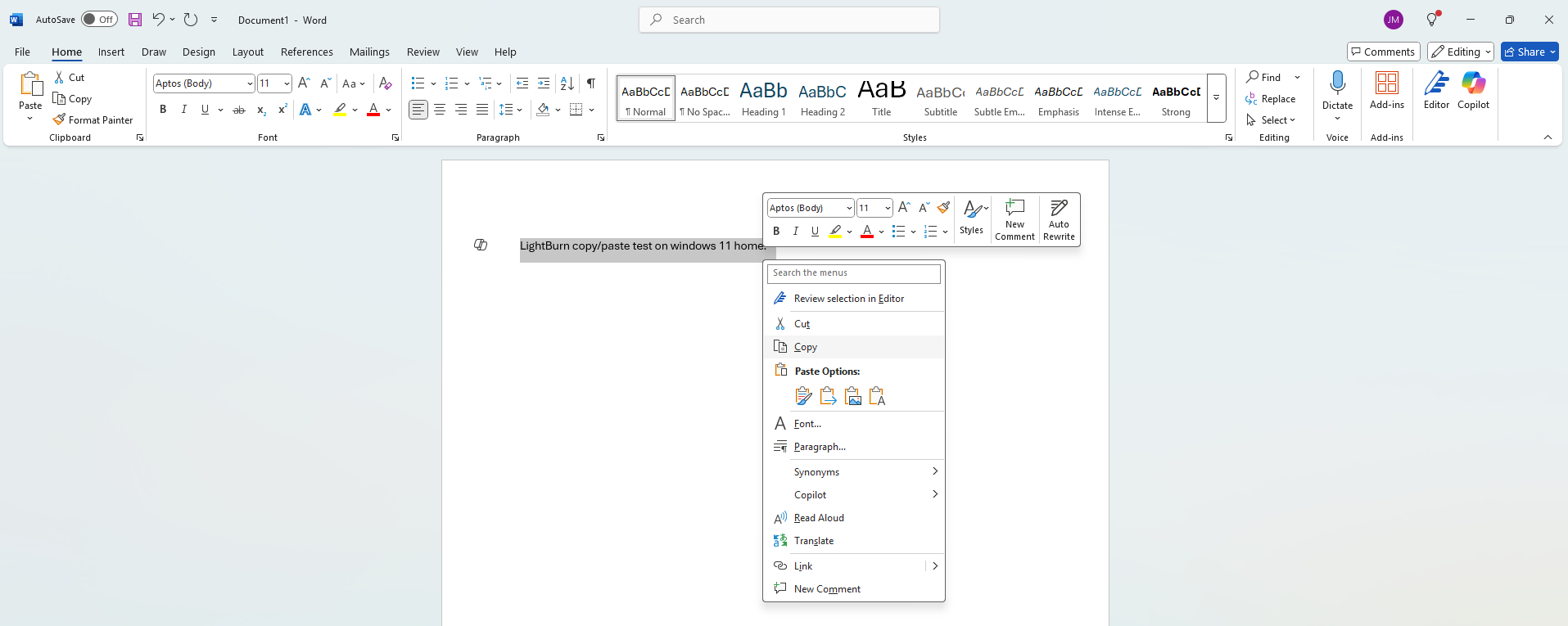Click the ribbon Subscript icon
The width and height of the screenshot is (1568, 626).
point(261,110)
